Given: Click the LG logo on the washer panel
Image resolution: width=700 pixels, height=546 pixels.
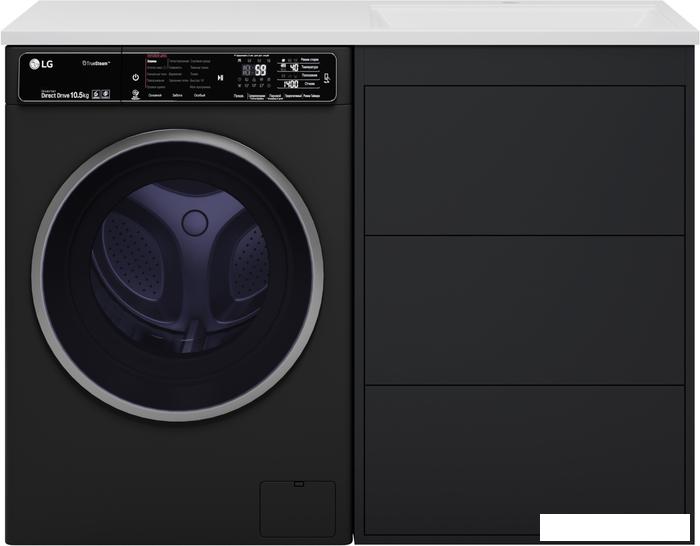Looking at the screenshot, I should tap(41, 66).
